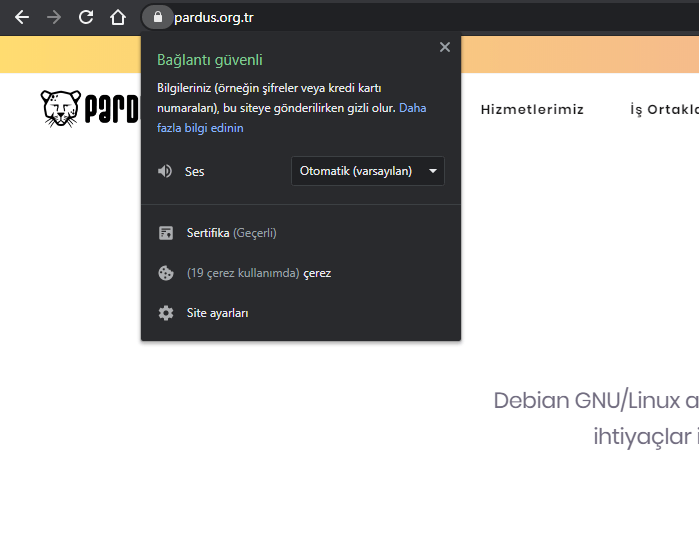The image size is (699, 554).
Task: Click the pardus.org.tr address bar URL
Action: tap(214, 17)
